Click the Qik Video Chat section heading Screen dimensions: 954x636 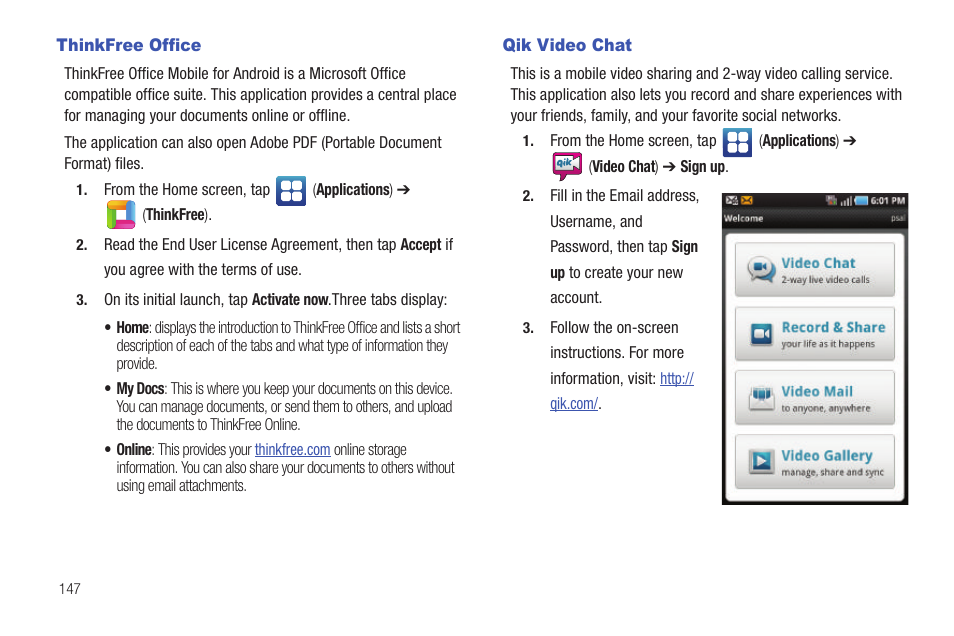point(567,45)
